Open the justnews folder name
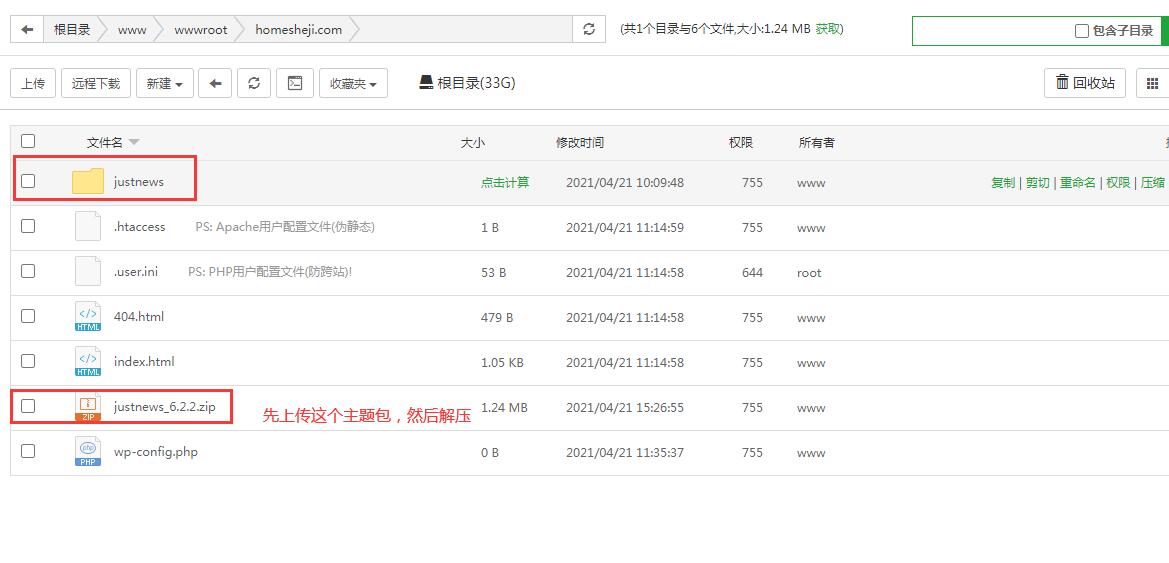This screenshot has height=563, width=1169. tap(139, 181)
